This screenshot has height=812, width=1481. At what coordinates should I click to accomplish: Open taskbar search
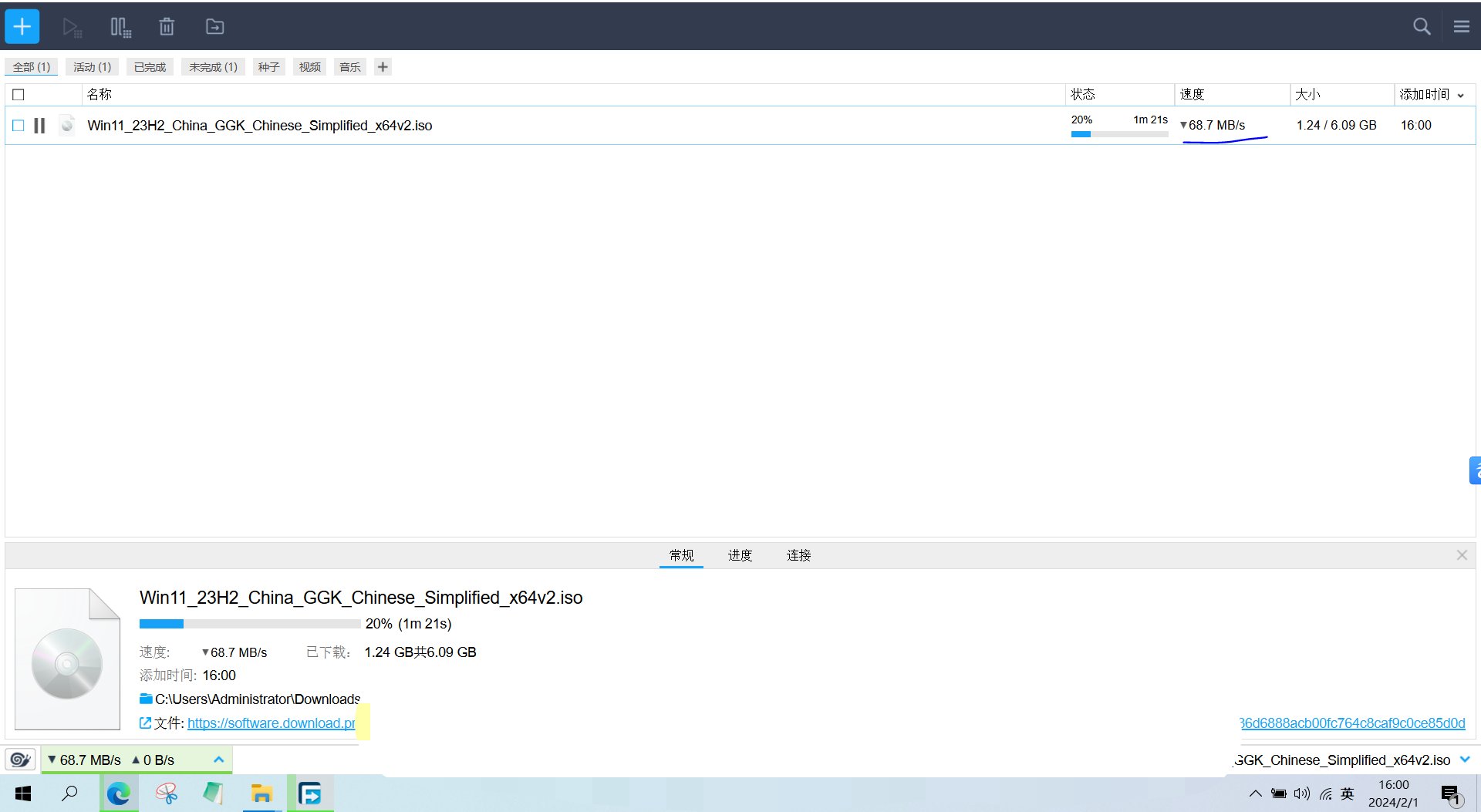pyautogui.click(x=69, y=793)
